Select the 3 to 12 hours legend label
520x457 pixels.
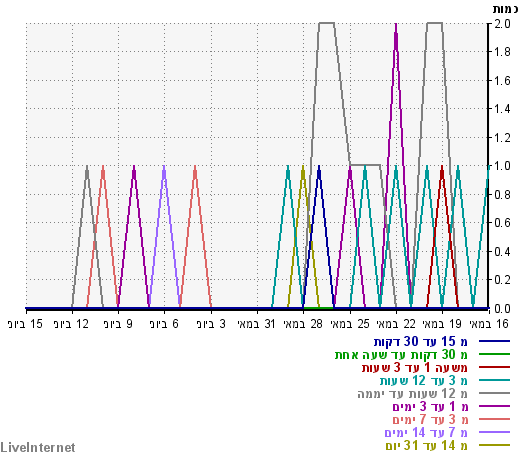(424, 380)
